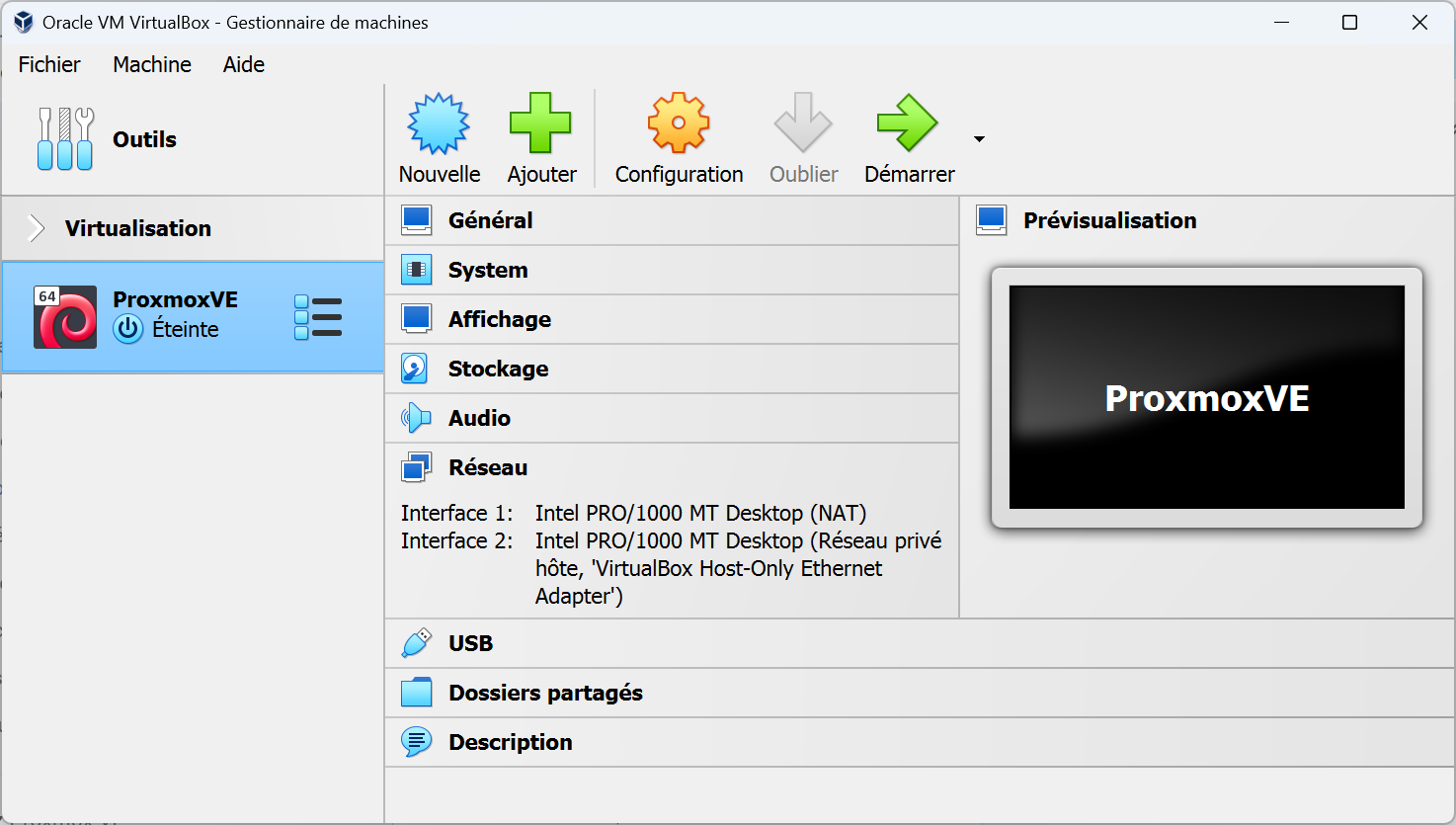Open the ProxmoxVE VM list menu icon
1456x825 pixels.
click(318, 316)
